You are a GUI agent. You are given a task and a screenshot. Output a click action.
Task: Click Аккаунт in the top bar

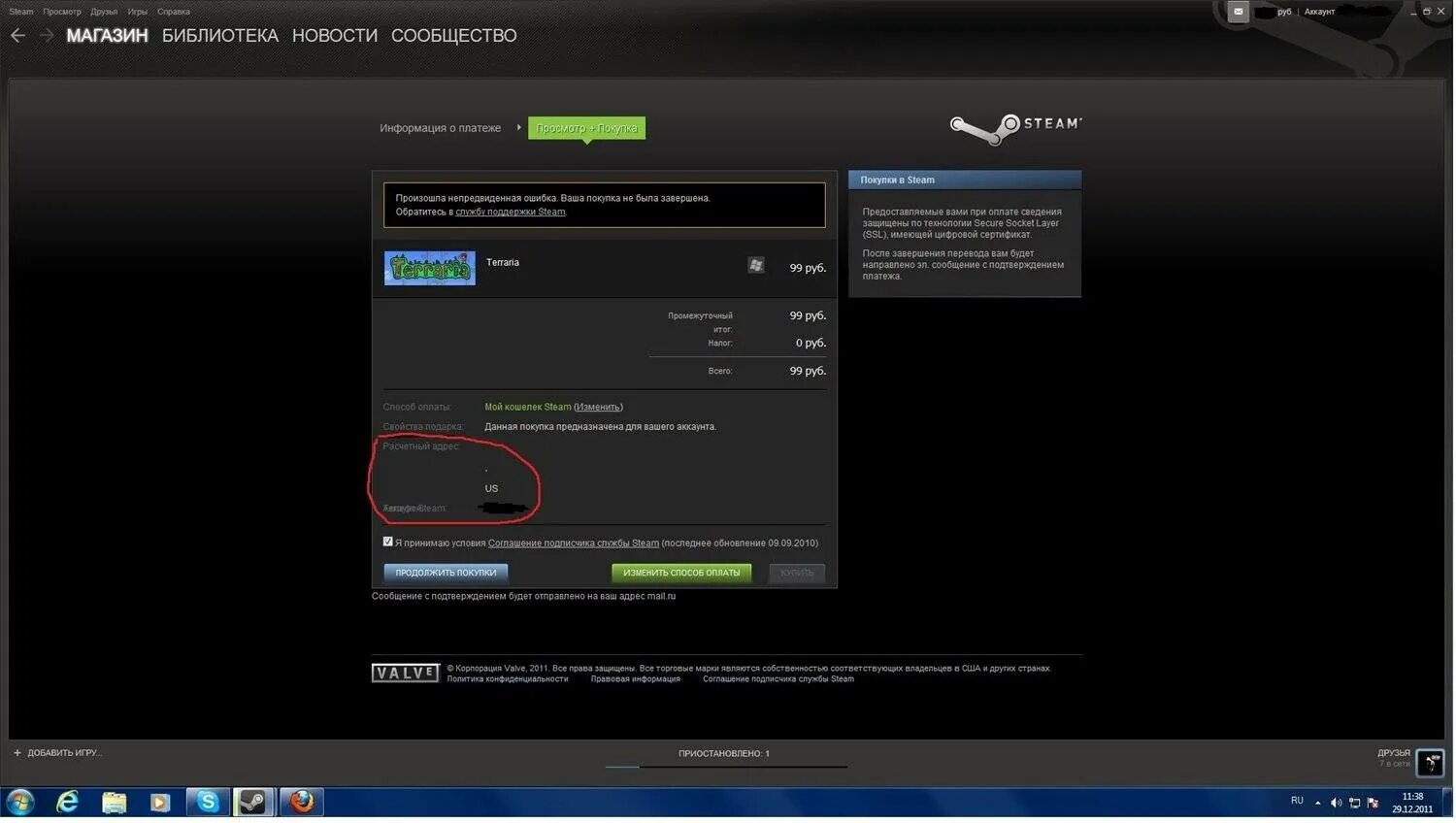1320,12
